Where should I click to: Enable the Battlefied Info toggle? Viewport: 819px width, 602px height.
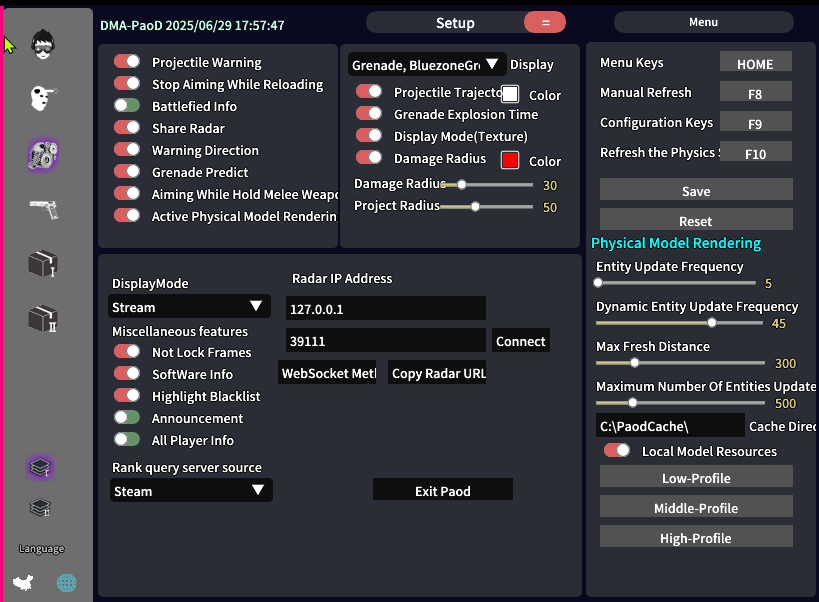127,105
